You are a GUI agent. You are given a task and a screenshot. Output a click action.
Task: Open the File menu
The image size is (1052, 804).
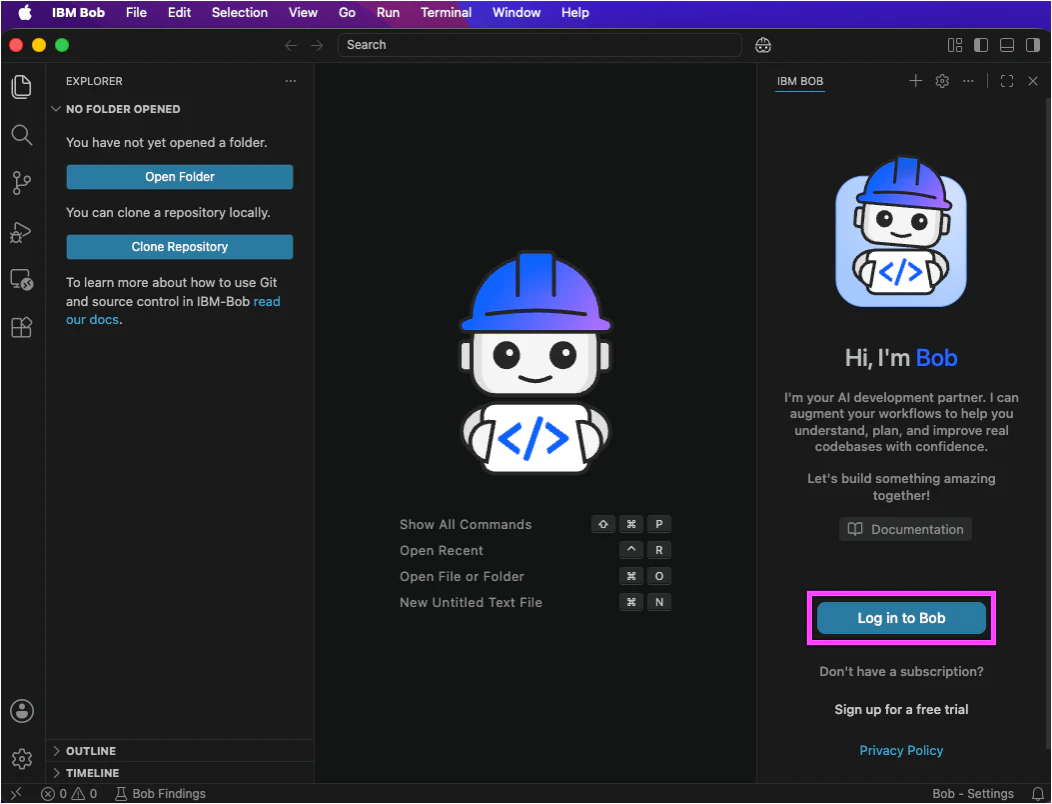[136, 12]
